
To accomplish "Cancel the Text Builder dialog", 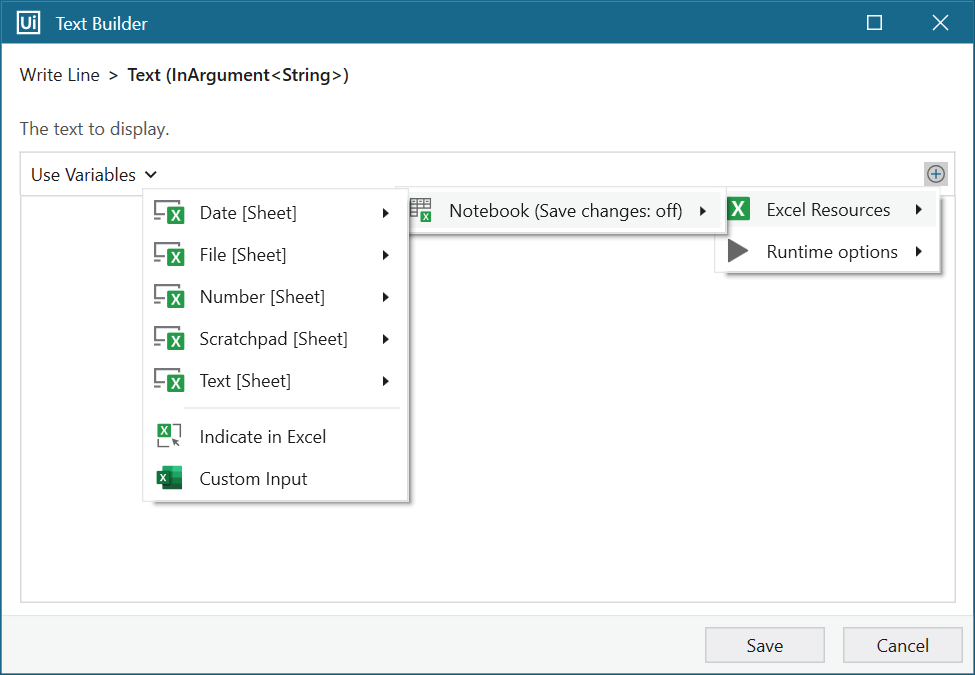I will 902,645.
